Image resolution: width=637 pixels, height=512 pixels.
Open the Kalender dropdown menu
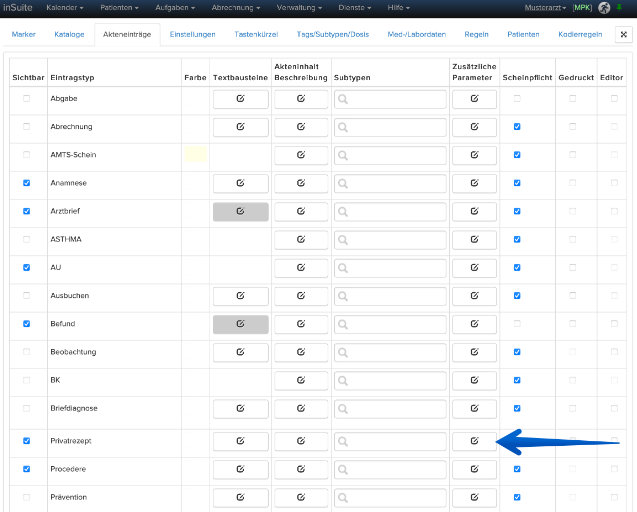(x=65, y=8)
